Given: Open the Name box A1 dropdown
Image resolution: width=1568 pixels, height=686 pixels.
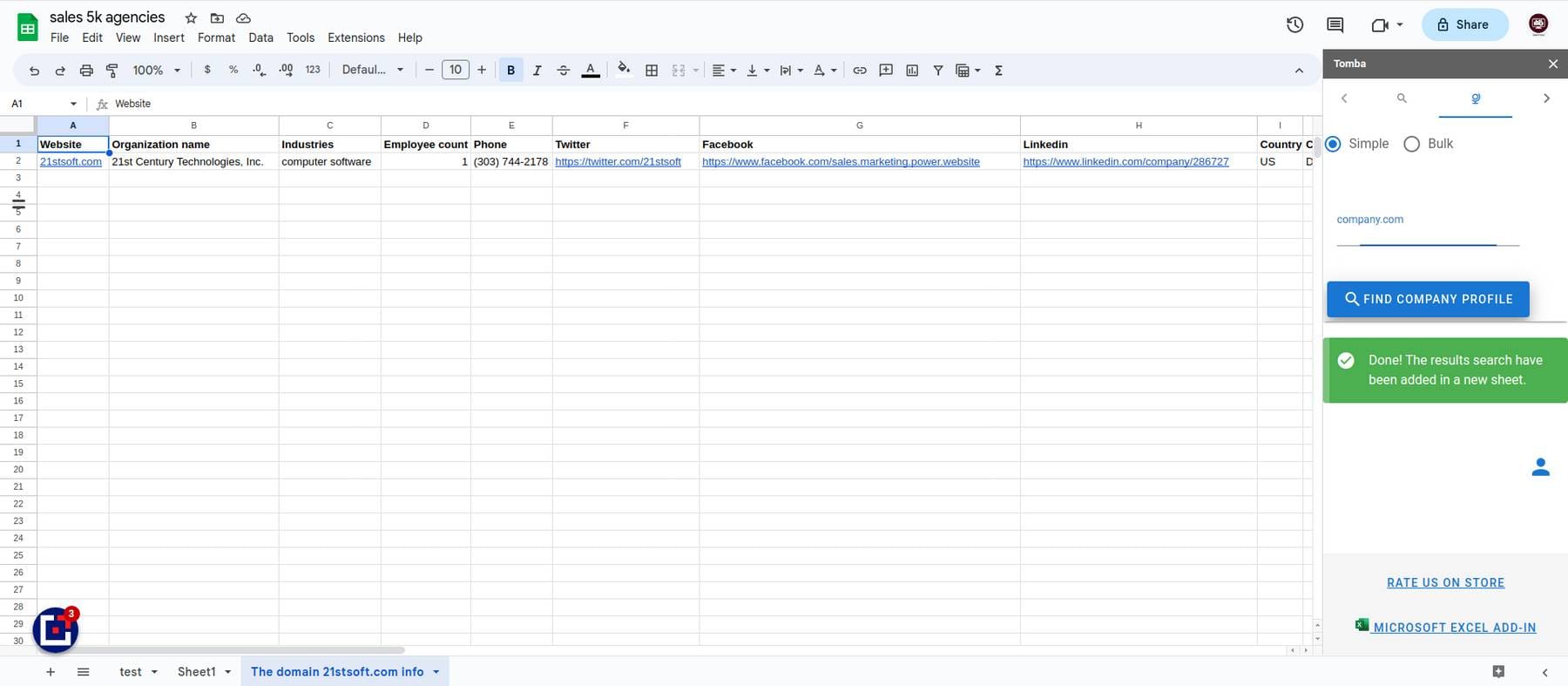Looking at the screenshot, I should [73, 104].
